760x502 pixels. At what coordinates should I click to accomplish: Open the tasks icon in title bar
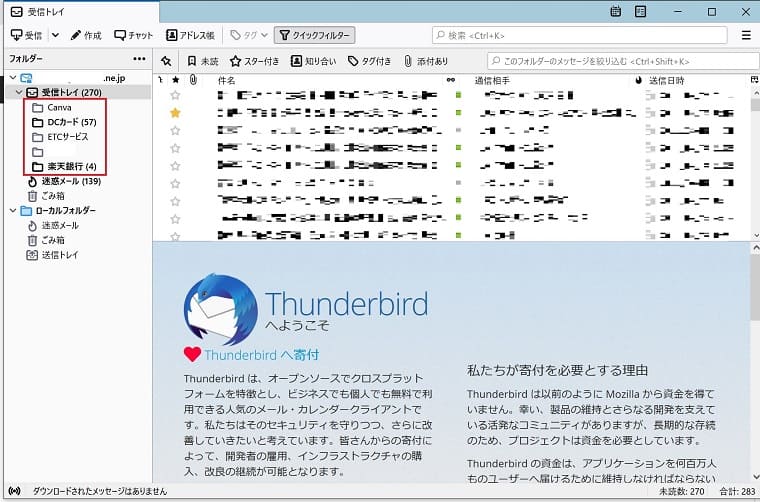point(640,12)
